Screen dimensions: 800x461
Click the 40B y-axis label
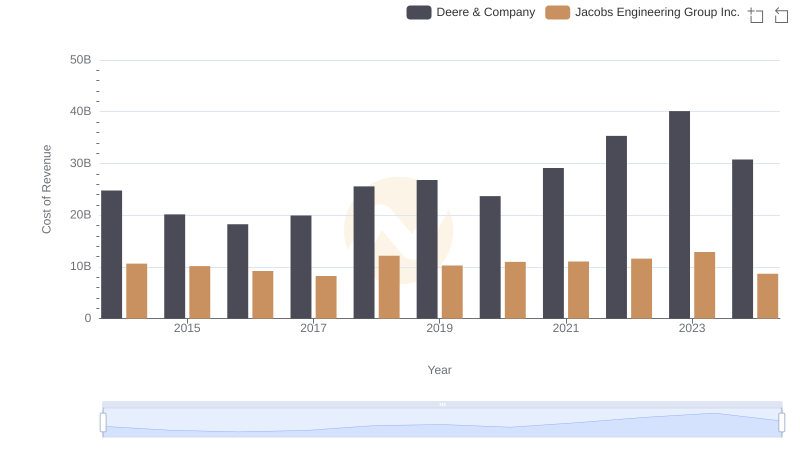[x=81, y=111]
